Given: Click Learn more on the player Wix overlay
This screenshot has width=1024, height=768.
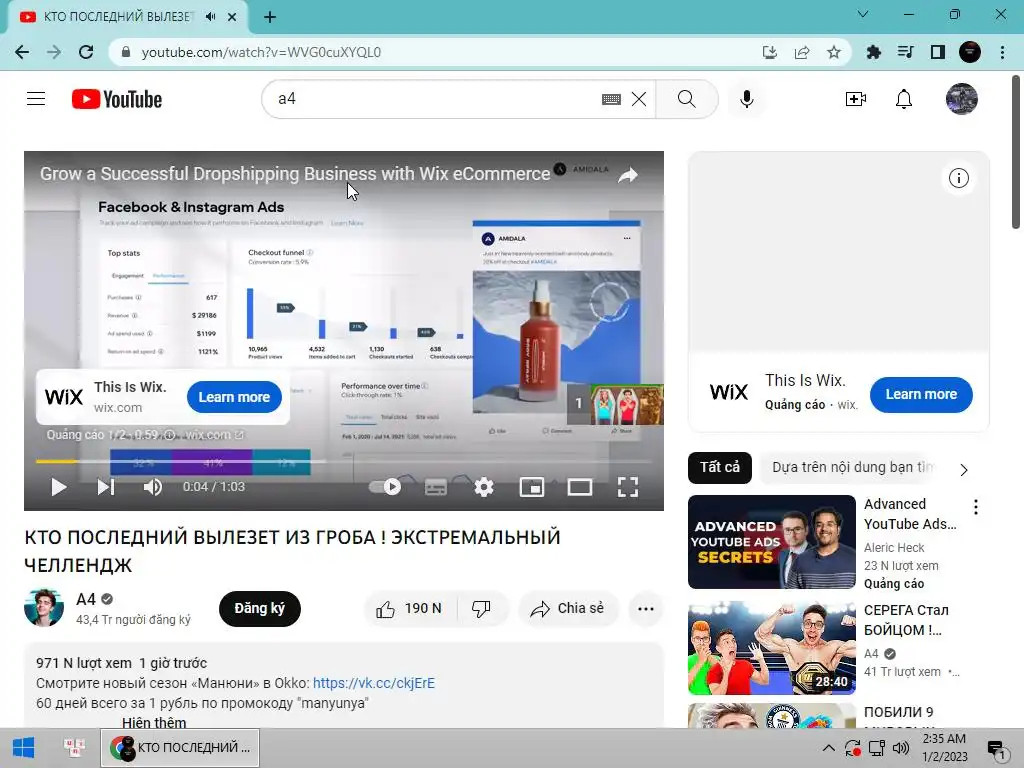Looking at the screenshot, I should tap(234, 397).
